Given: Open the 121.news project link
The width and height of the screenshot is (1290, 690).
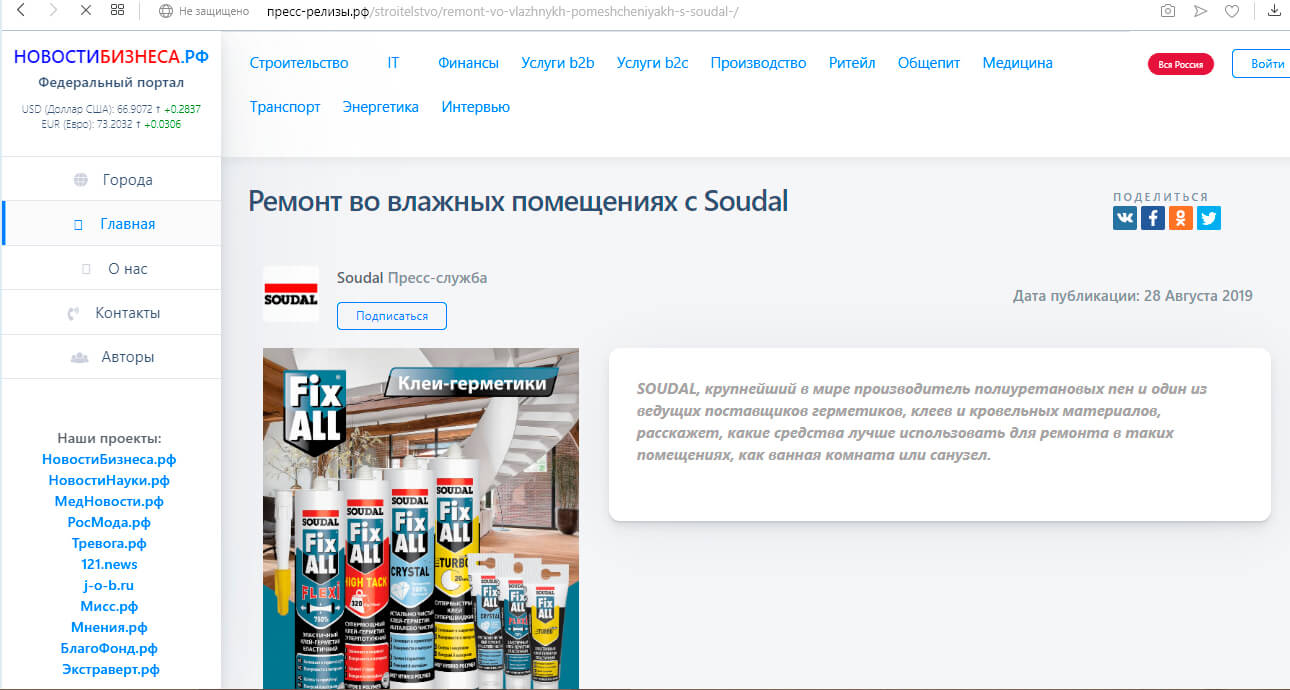Looking at the screenshot, I should [109, 564].
